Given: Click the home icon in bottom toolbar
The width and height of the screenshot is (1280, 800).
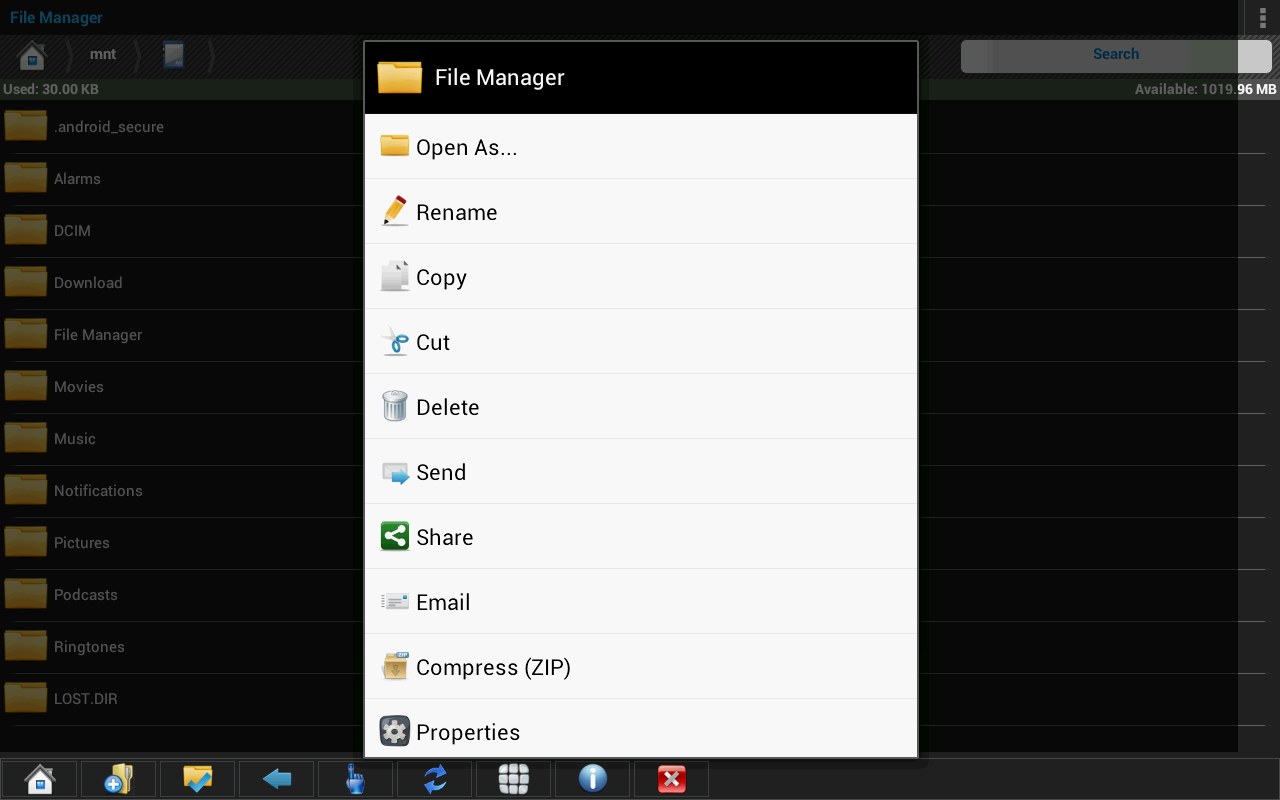Looking at the screenshot, I should coord(39,779).
